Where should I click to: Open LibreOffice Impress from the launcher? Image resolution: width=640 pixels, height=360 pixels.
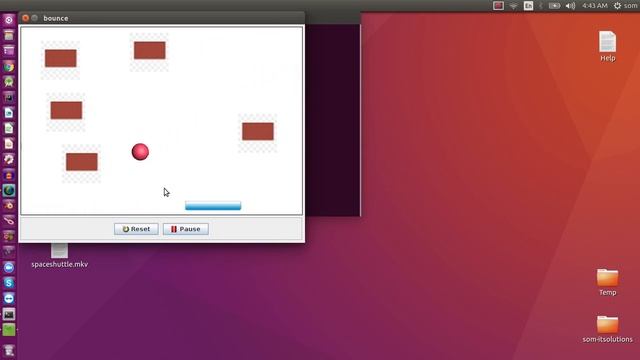(x=9, y=144)
